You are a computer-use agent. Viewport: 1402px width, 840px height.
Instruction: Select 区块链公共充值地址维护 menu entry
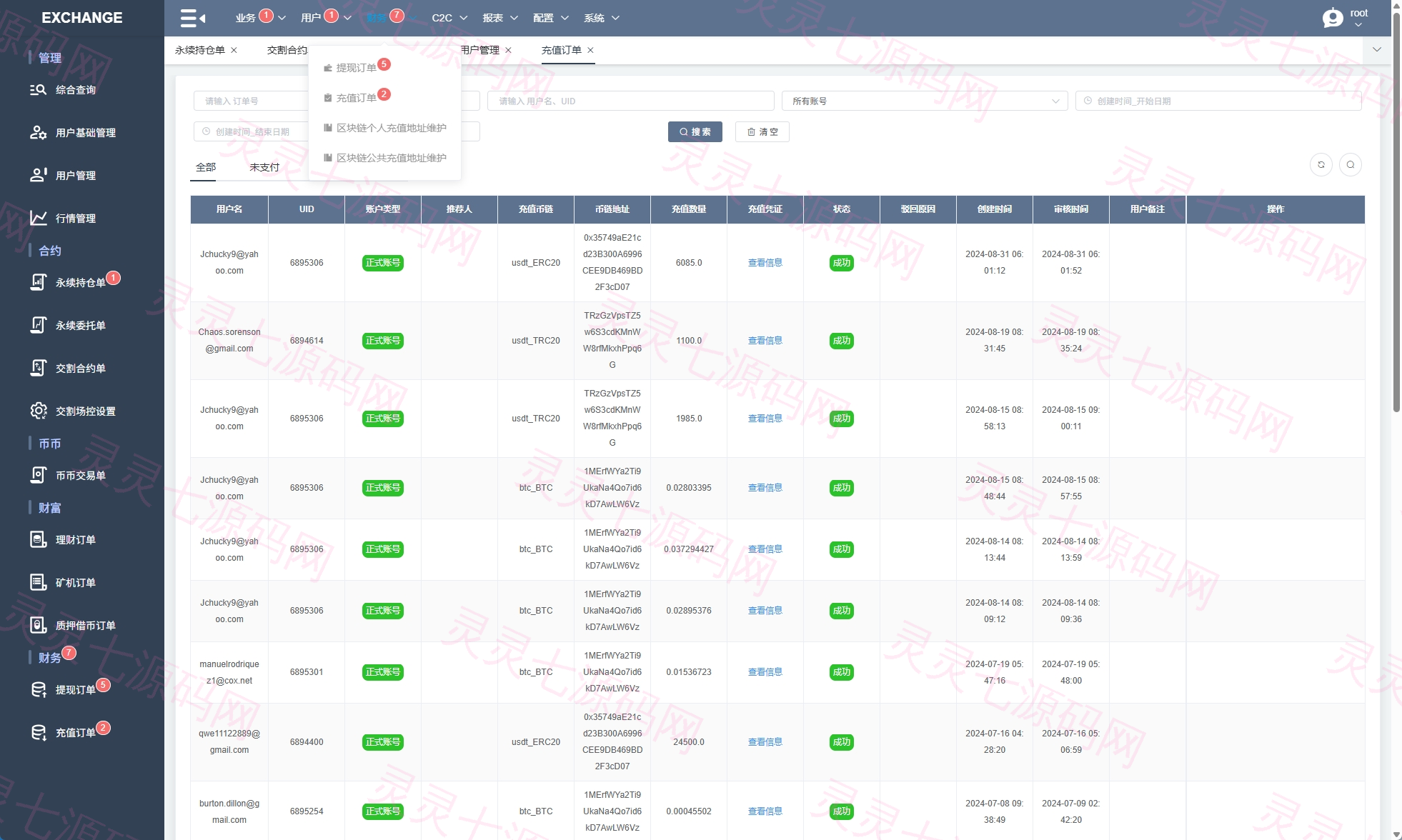coord(384,158)
